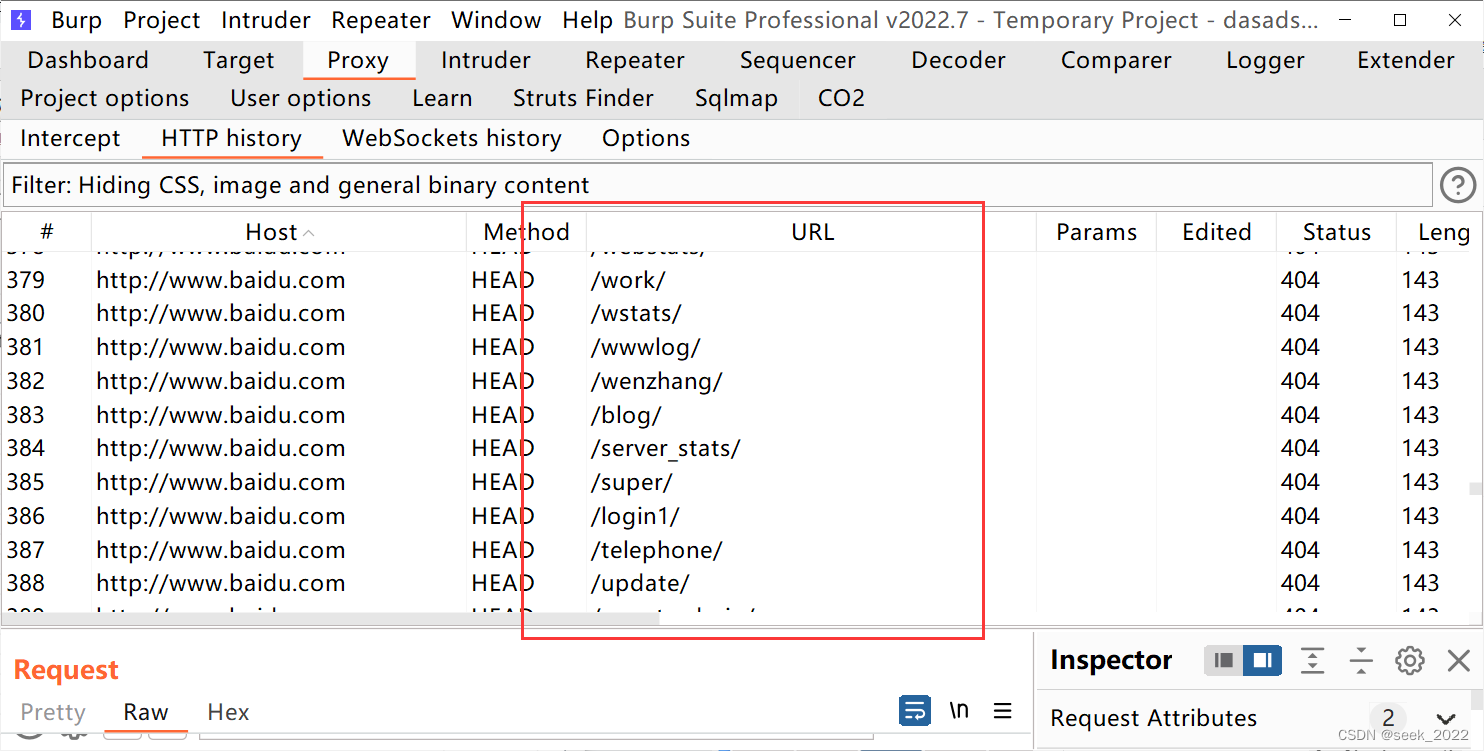The height and width of the screenshot is (751, 1484).
Task: Select the /wwwlog/ URL entry
Action: pos(646,347)
